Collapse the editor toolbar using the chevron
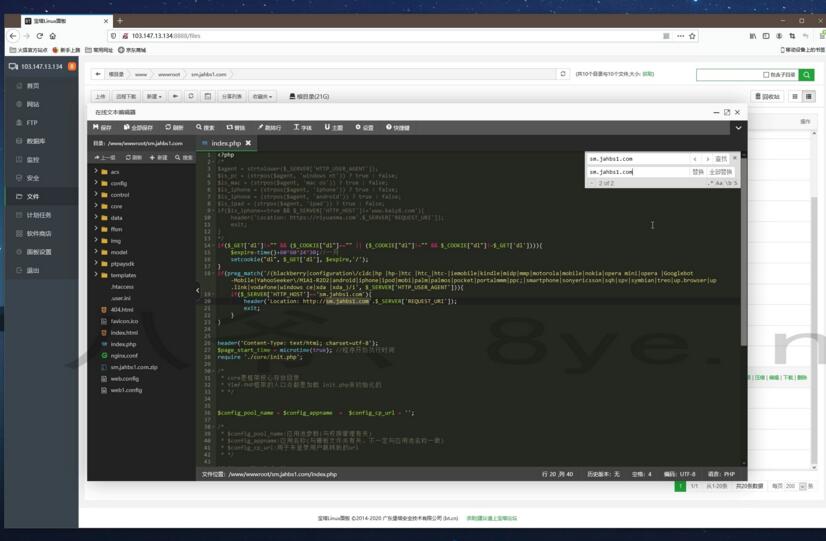This screenshot has width=826, height=541. (x=738, y=128)
